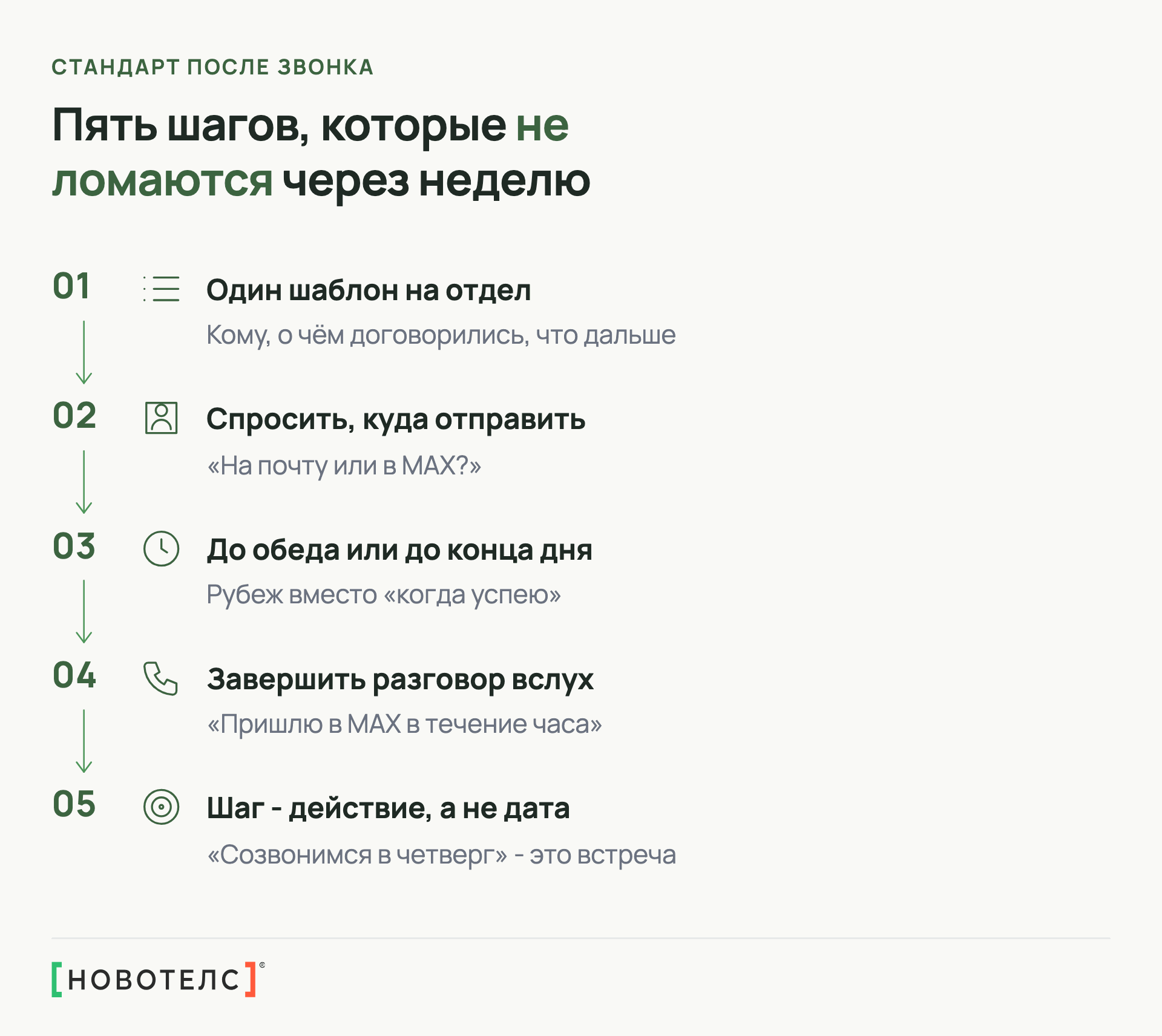Click the quote '«Пришлю в MAX в течение часа»'
This screenshot has width=1162, height=1036.
[x=404, y=724]
